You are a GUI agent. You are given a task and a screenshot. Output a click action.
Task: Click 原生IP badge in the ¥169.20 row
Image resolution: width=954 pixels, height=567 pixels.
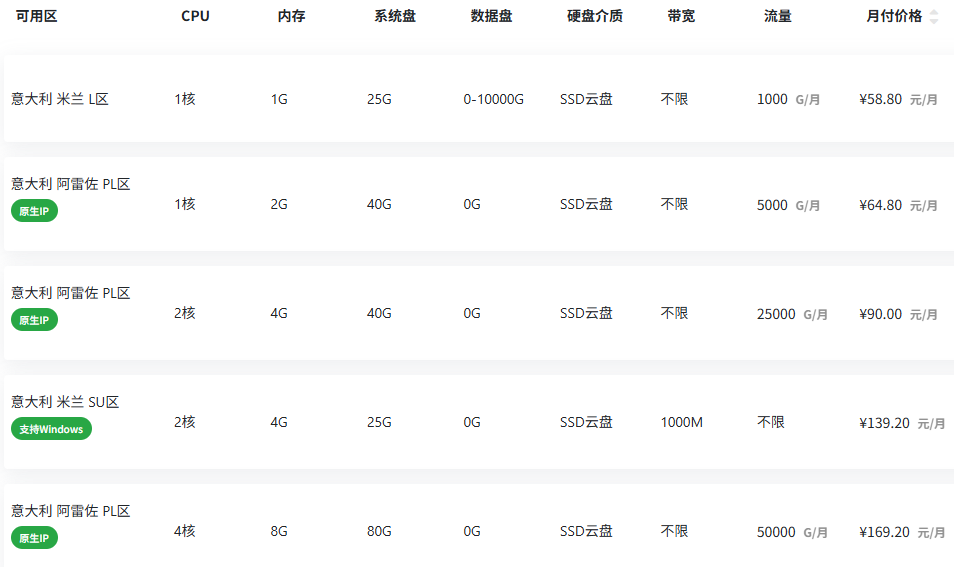pyautogui.click(x=35, y=538)
